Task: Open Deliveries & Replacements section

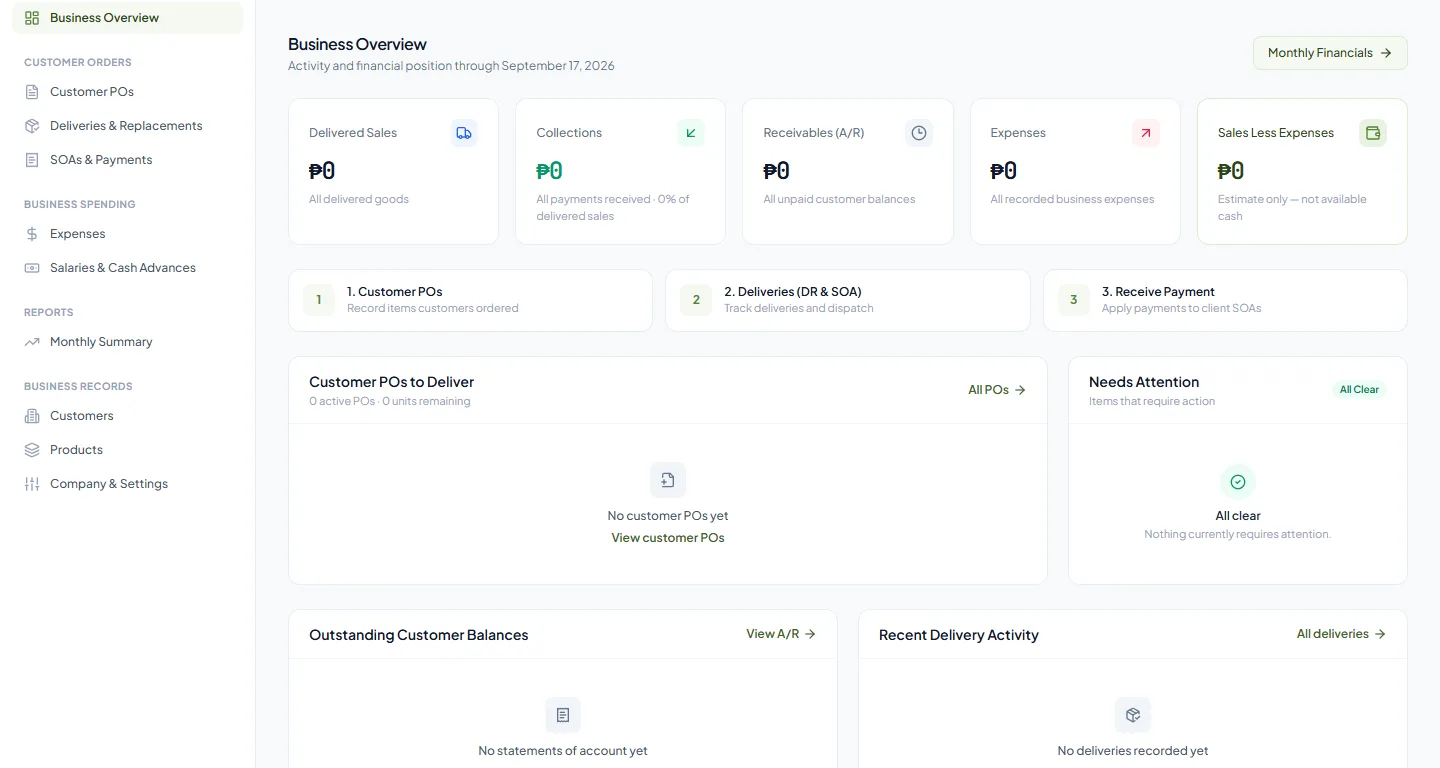Action: pyautogui.click(x=128, y=126)
